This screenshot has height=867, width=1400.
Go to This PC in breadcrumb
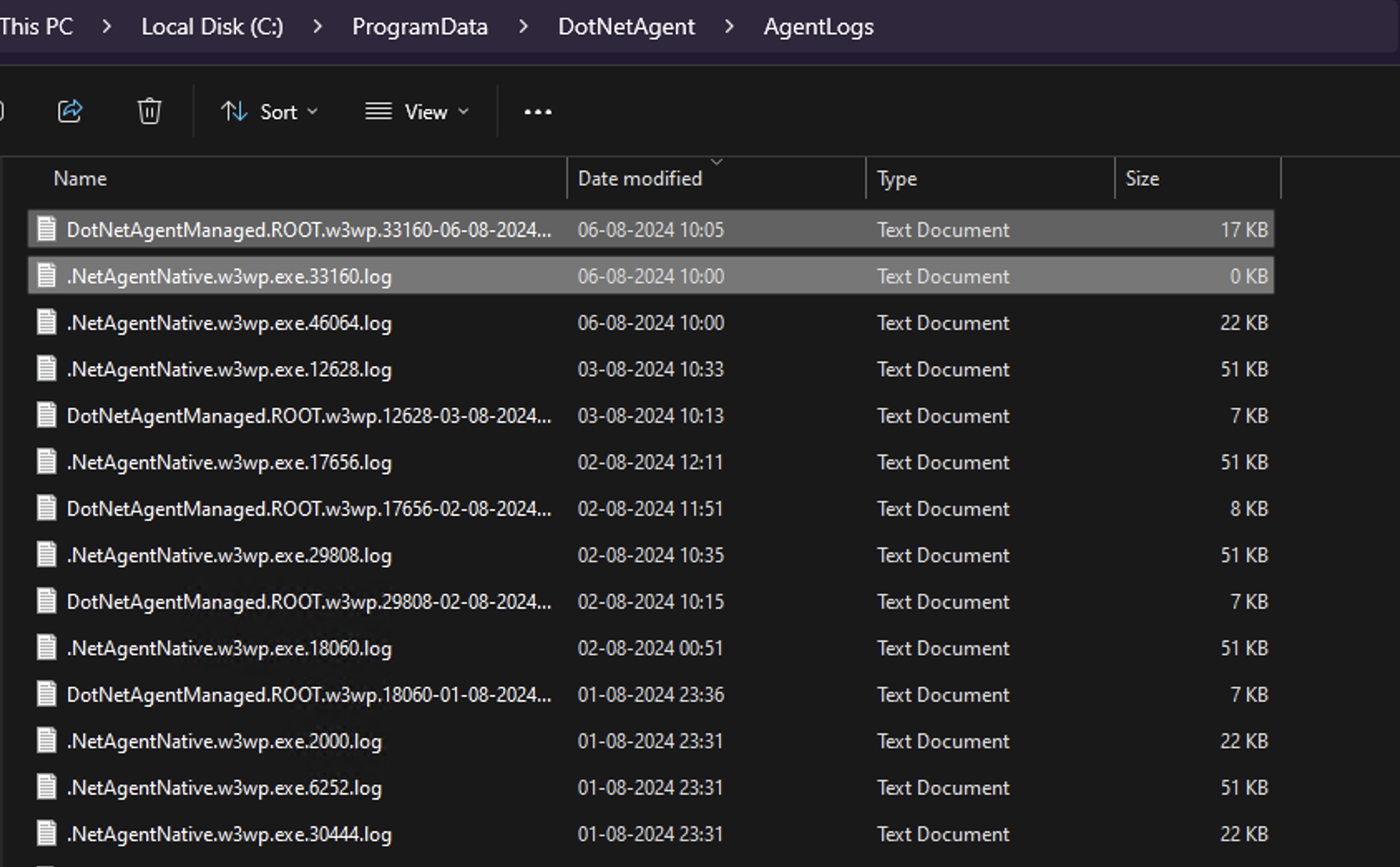pyautogui.click(x=37, y=27)
